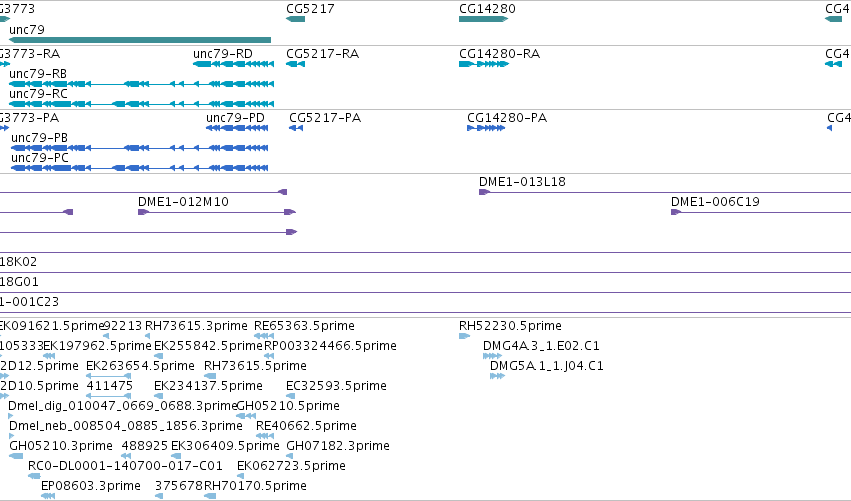Click the EK263654.5prime EST label
This screenshot has width=851, height=501.
(141, 366)
